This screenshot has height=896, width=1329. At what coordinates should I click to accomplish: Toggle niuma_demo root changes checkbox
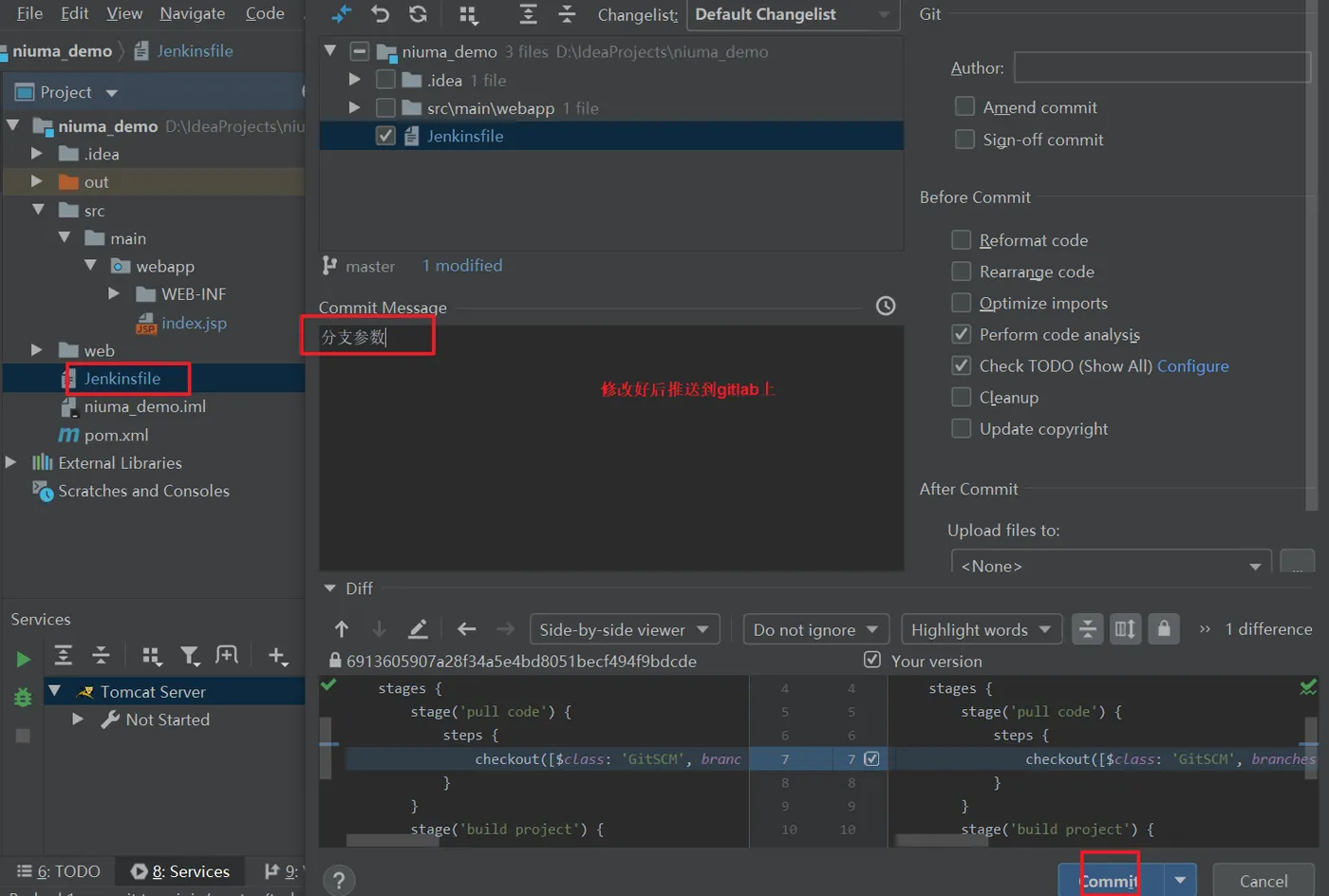click(x=360, y=51)
